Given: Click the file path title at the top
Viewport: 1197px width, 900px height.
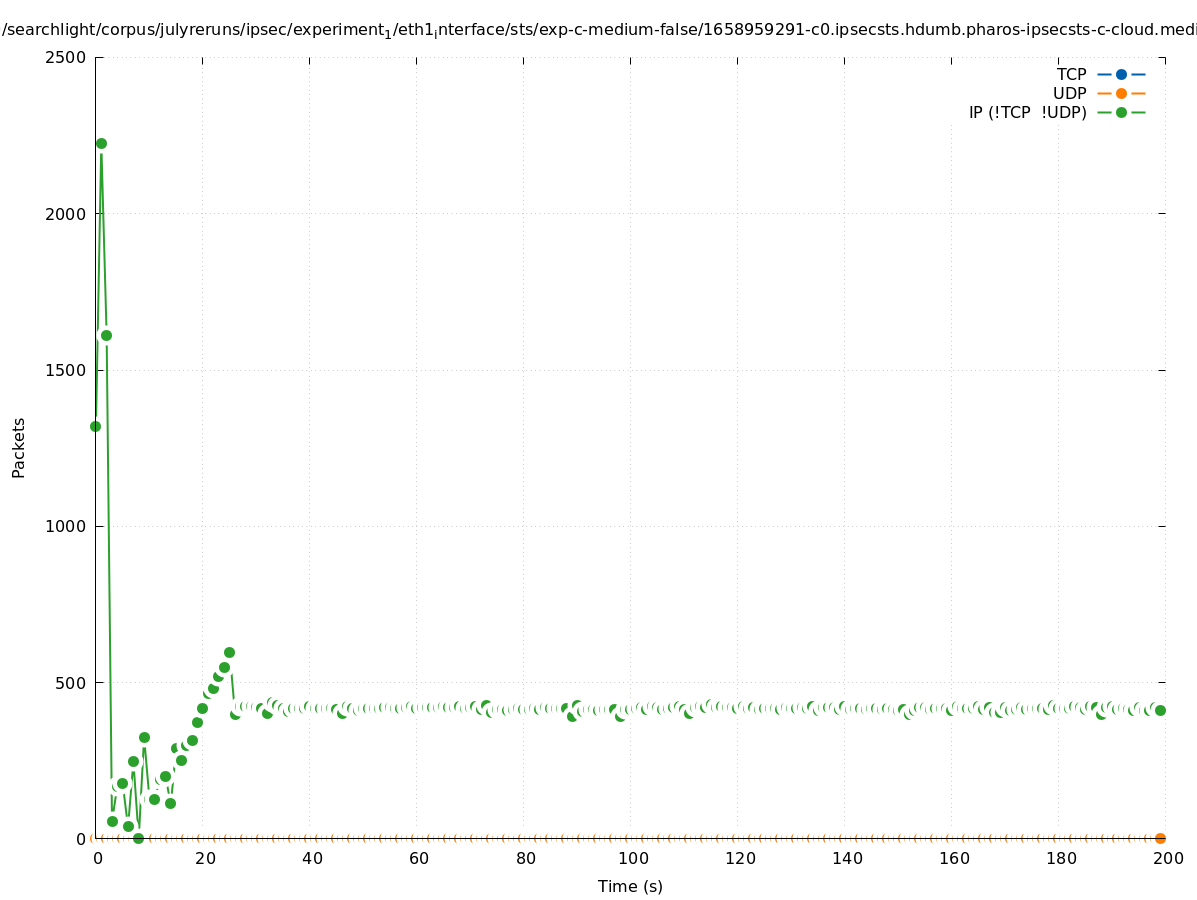Looking at the screenshot, I should coord(598,30).
